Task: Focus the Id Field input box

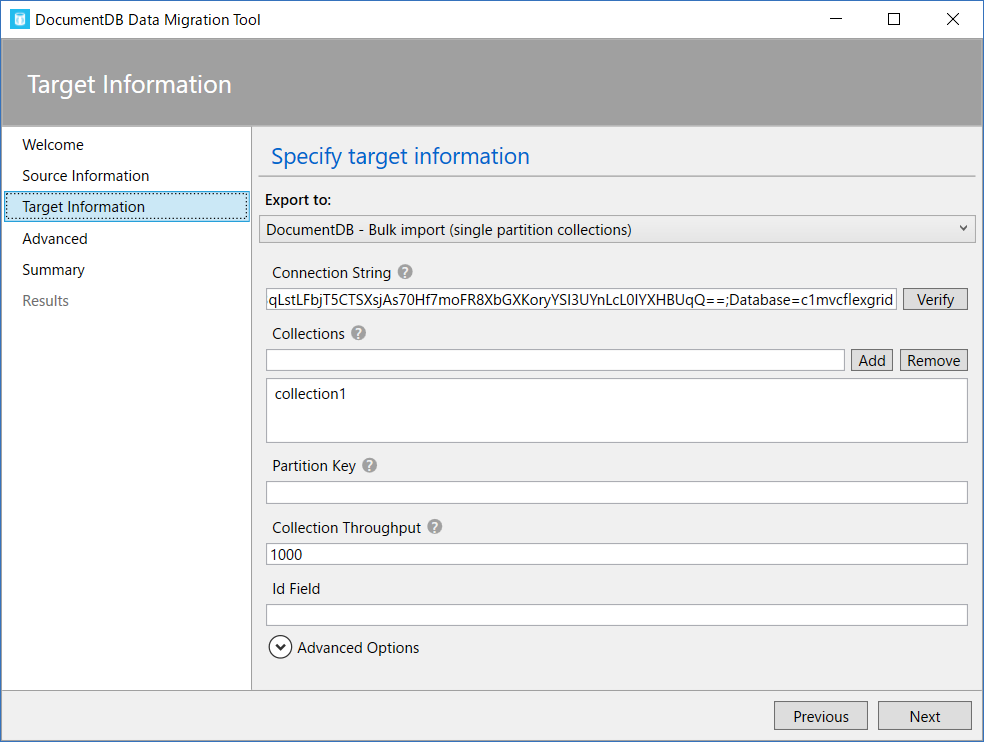Action: tap(616, 615)
